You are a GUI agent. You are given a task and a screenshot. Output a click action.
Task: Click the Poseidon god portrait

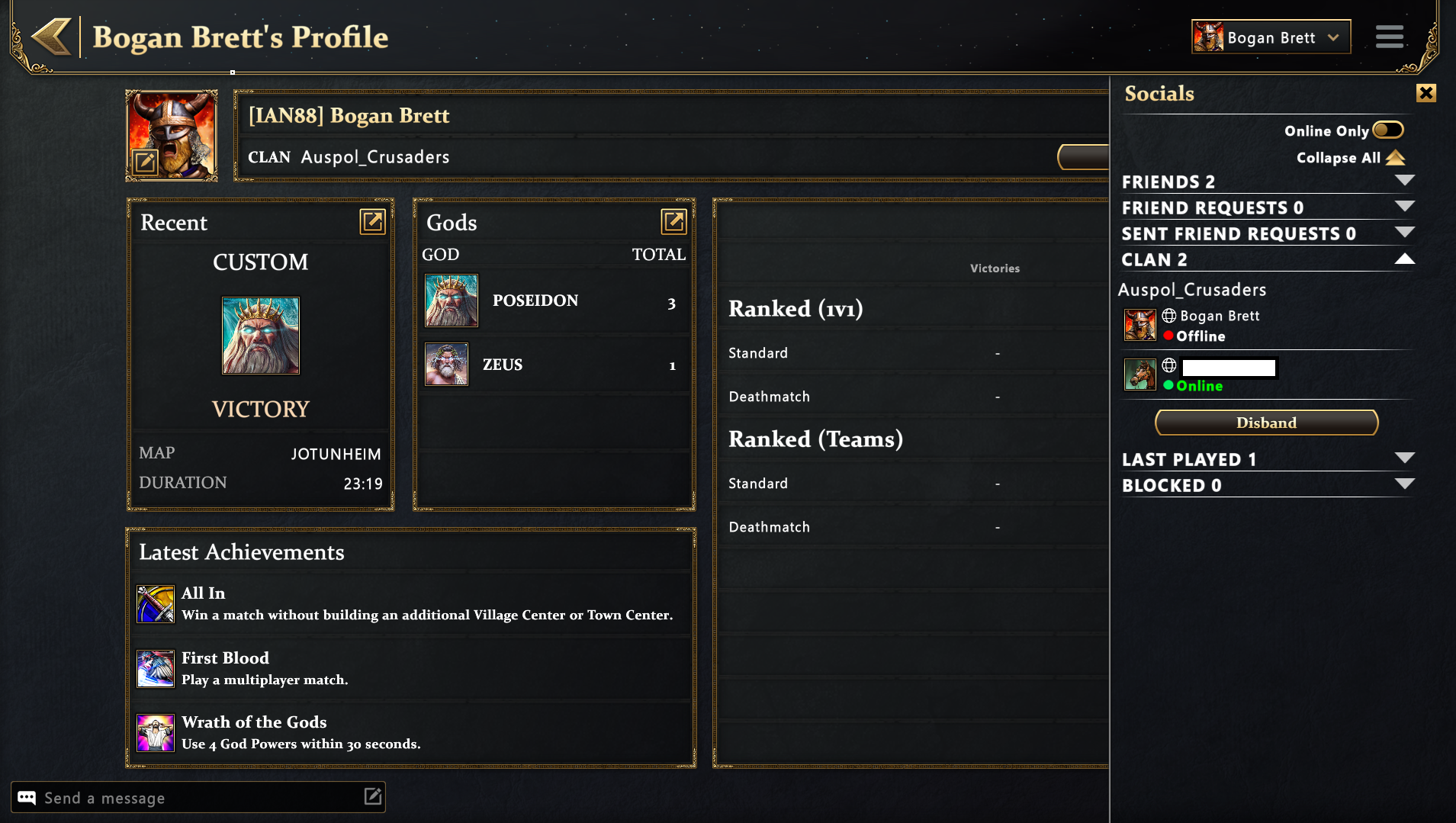point(452,301)
